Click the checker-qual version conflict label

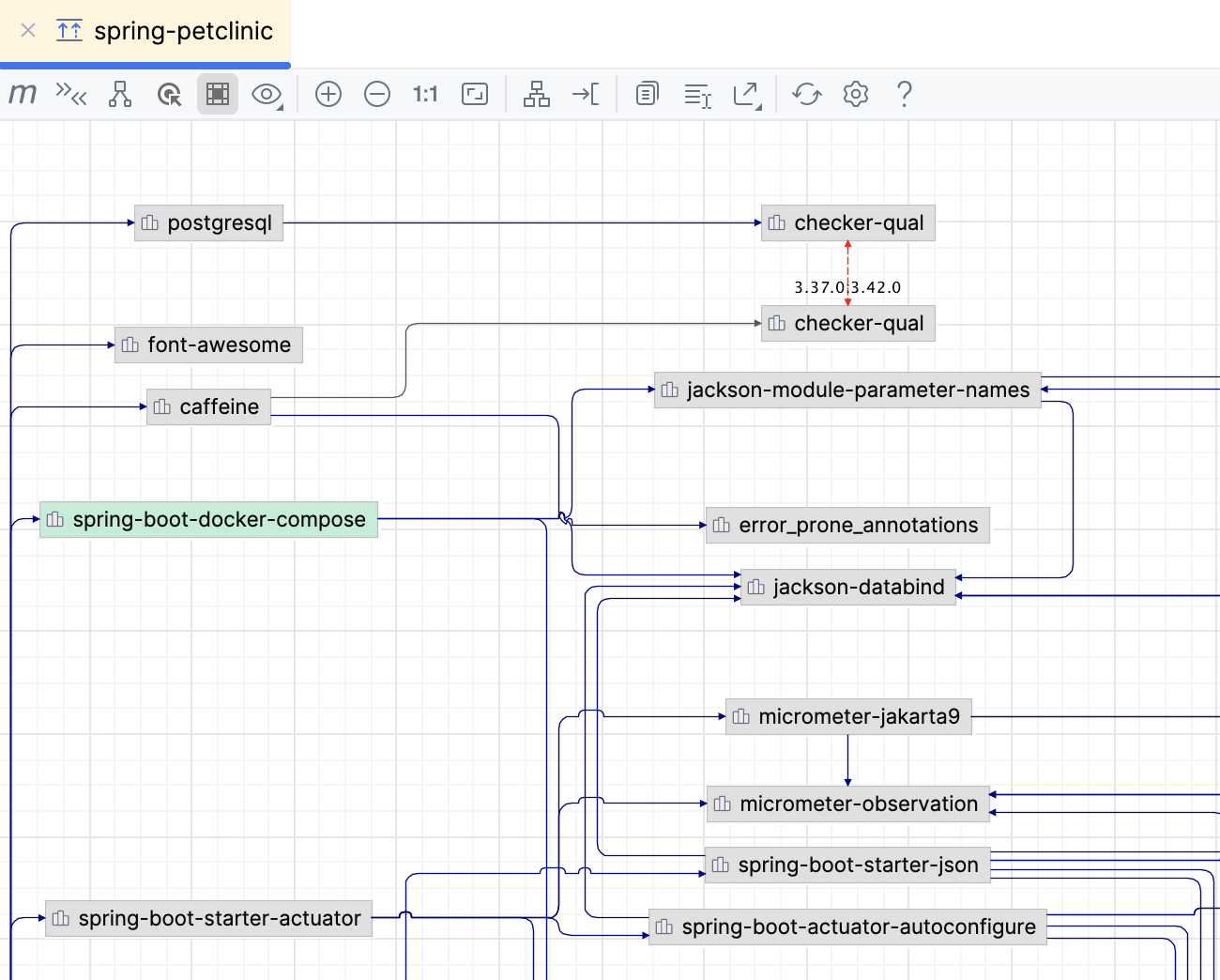(846, 286)
